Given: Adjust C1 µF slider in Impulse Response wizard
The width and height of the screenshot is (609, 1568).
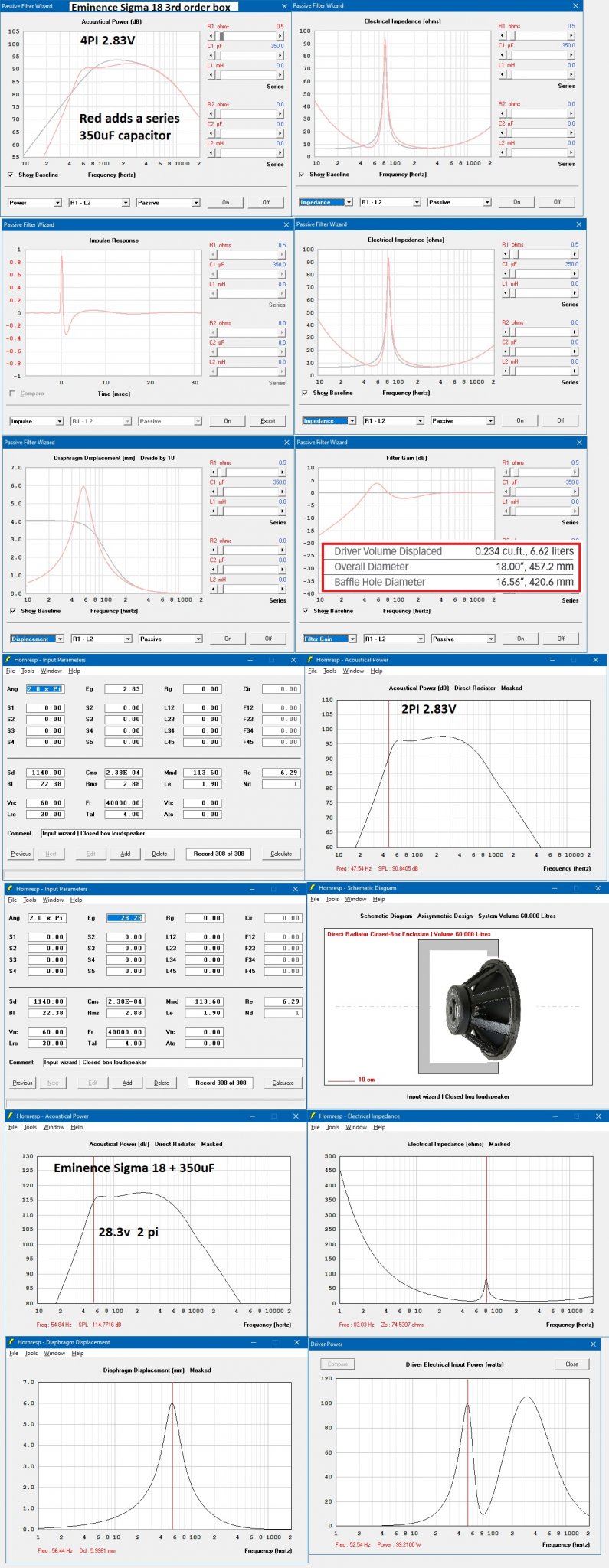Looking at the screenshot, I should click(x=247, y=274).
